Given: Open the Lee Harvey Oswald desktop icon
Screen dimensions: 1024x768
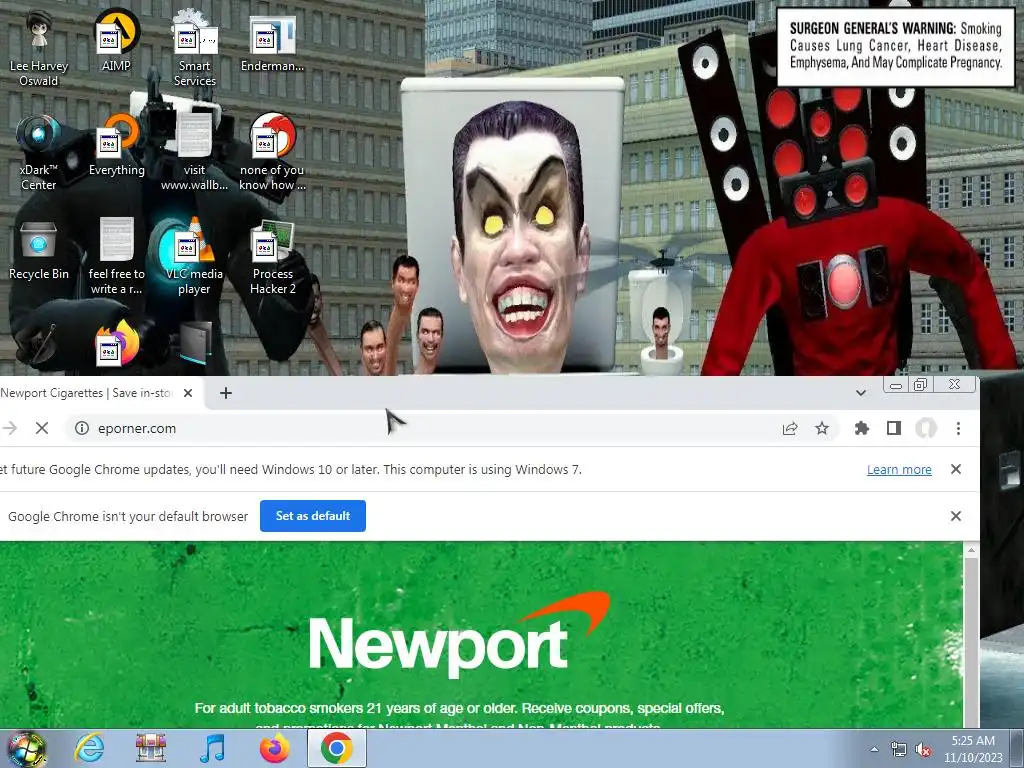Looking at the screenshot, I should 39,47.
